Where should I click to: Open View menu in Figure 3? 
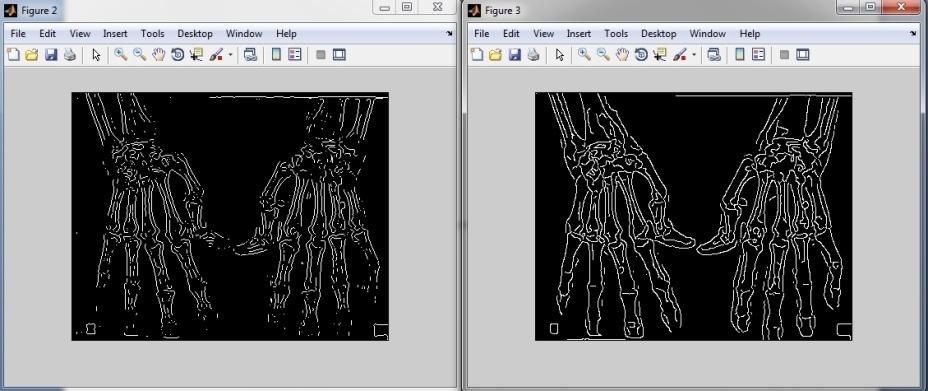(543, 34)
